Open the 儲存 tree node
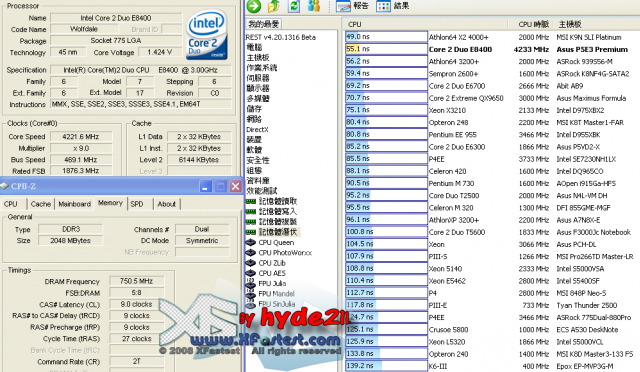Image resolution: width=640 pixels, height=372 pixels. point(254,109)
